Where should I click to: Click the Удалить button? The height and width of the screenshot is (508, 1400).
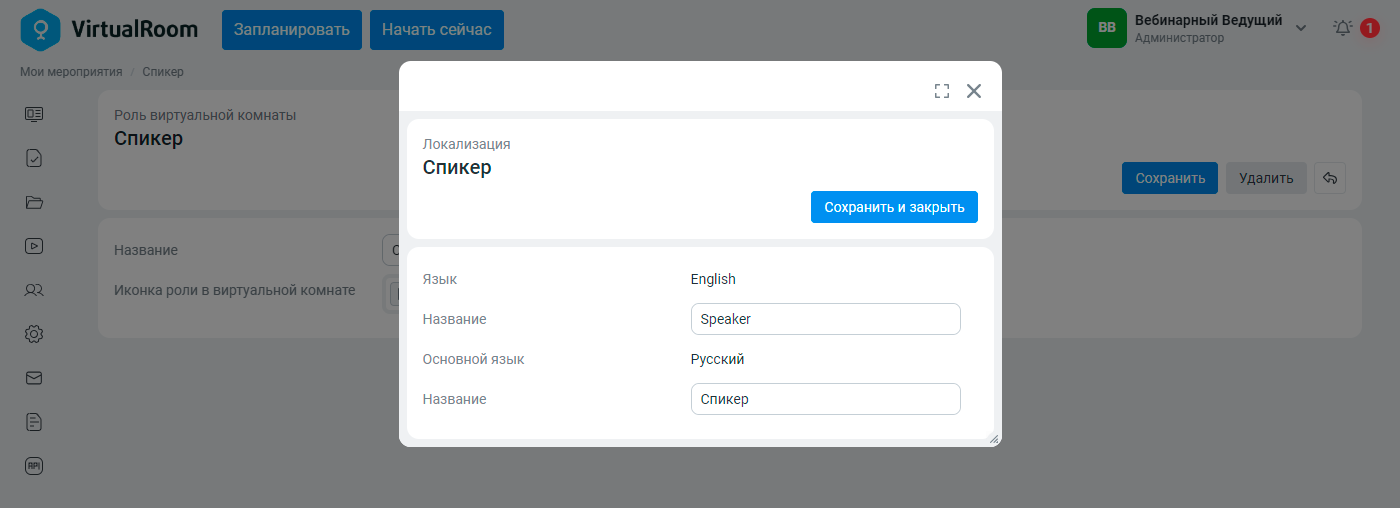(1266, 178)
